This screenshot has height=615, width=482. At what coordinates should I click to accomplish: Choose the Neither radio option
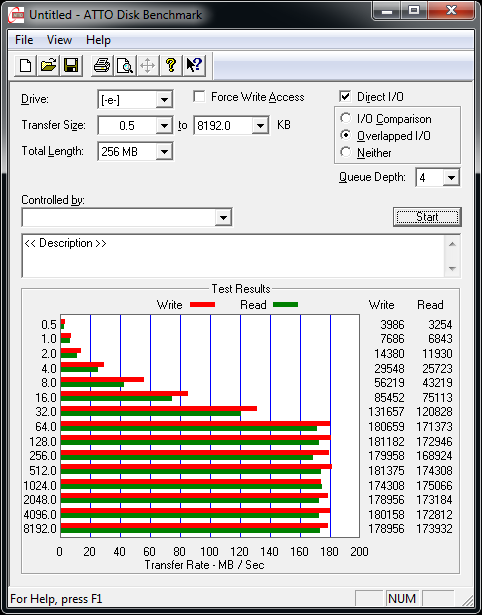(346, 152)
